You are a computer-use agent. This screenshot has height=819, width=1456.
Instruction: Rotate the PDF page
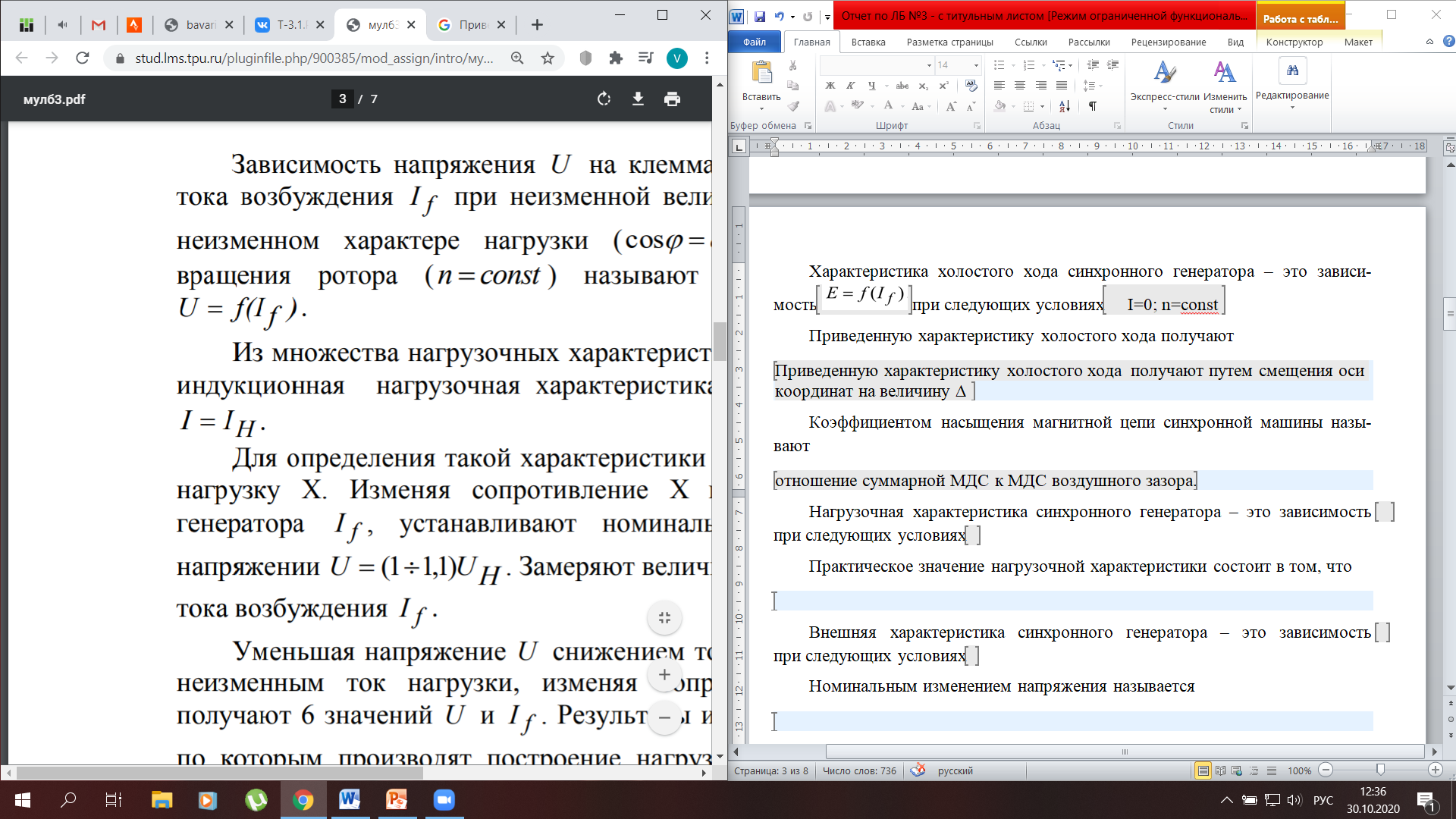point(604,99)
